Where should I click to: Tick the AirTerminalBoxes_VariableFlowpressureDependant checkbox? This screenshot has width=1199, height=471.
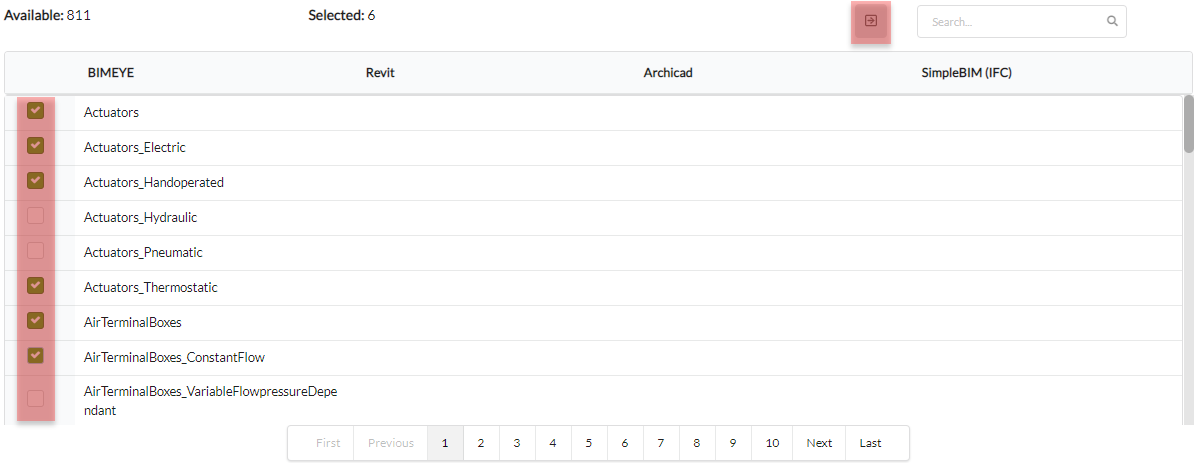tap(35, 398)
